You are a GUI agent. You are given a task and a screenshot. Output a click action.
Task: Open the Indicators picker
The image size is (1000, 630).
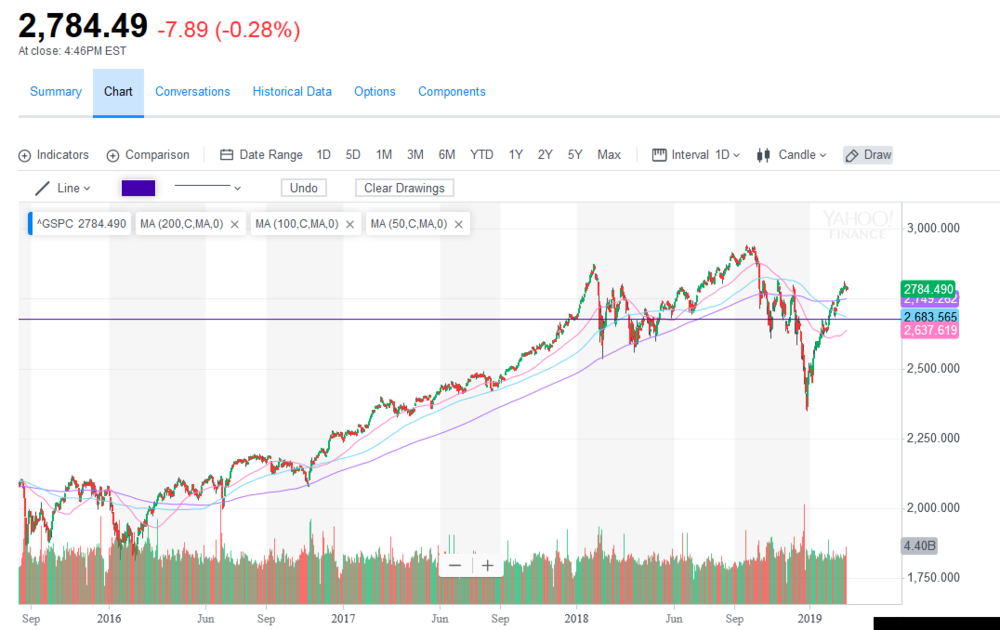point(53,154)
